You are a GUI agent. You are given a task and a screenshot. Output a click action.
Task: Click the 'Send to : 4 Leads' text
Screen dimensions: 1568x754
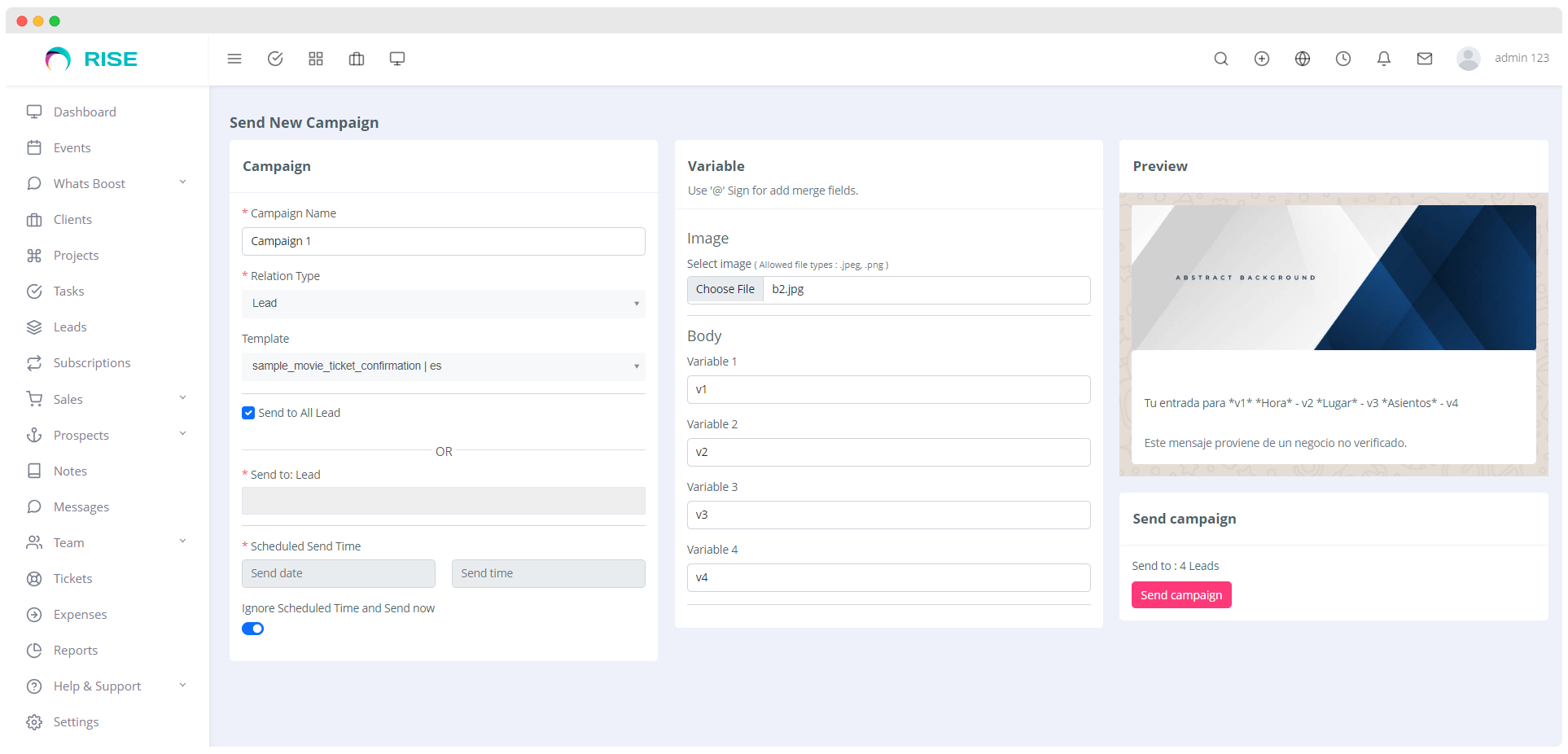tap(1176, 566)
